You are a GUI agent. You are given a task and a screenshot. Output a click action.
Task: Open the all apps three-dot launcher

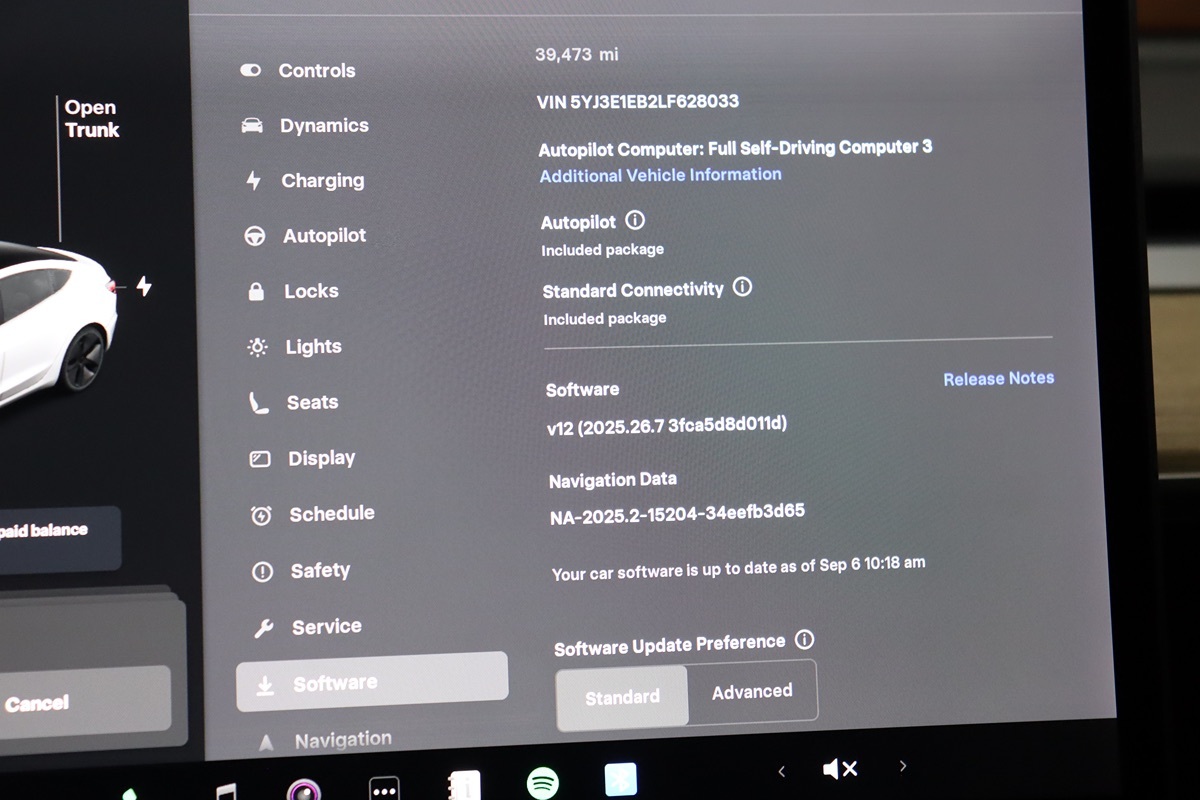pyautogui.click(x=384, y=789)
